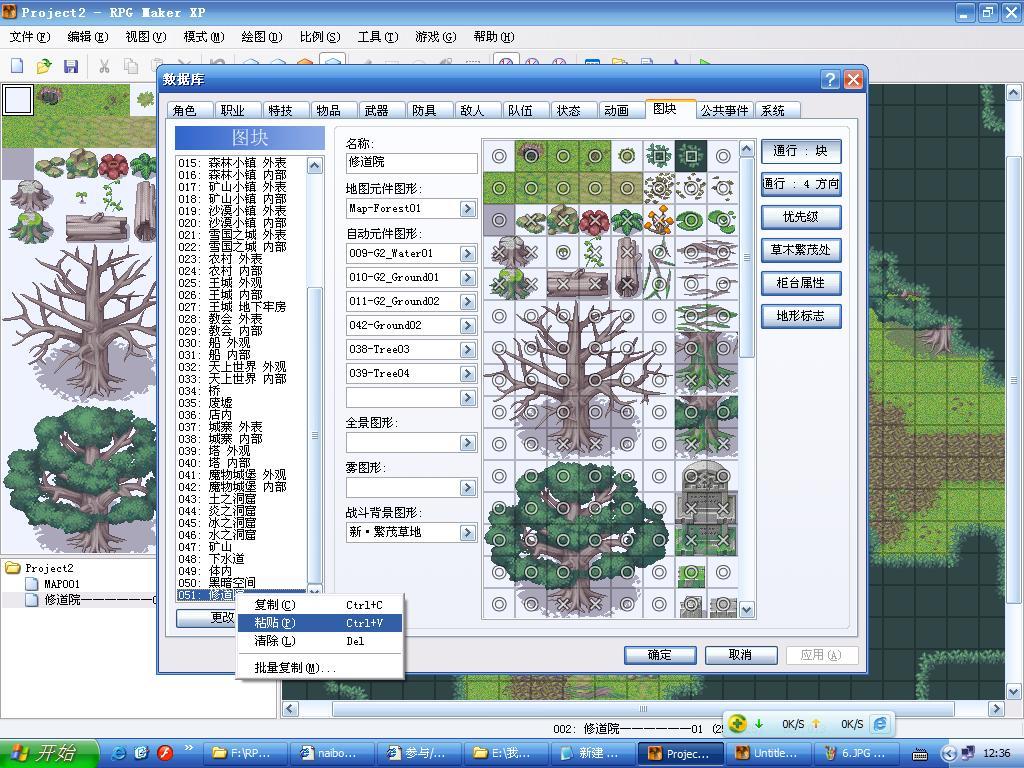Click the Copy toolbar icon

pos(131,66)
